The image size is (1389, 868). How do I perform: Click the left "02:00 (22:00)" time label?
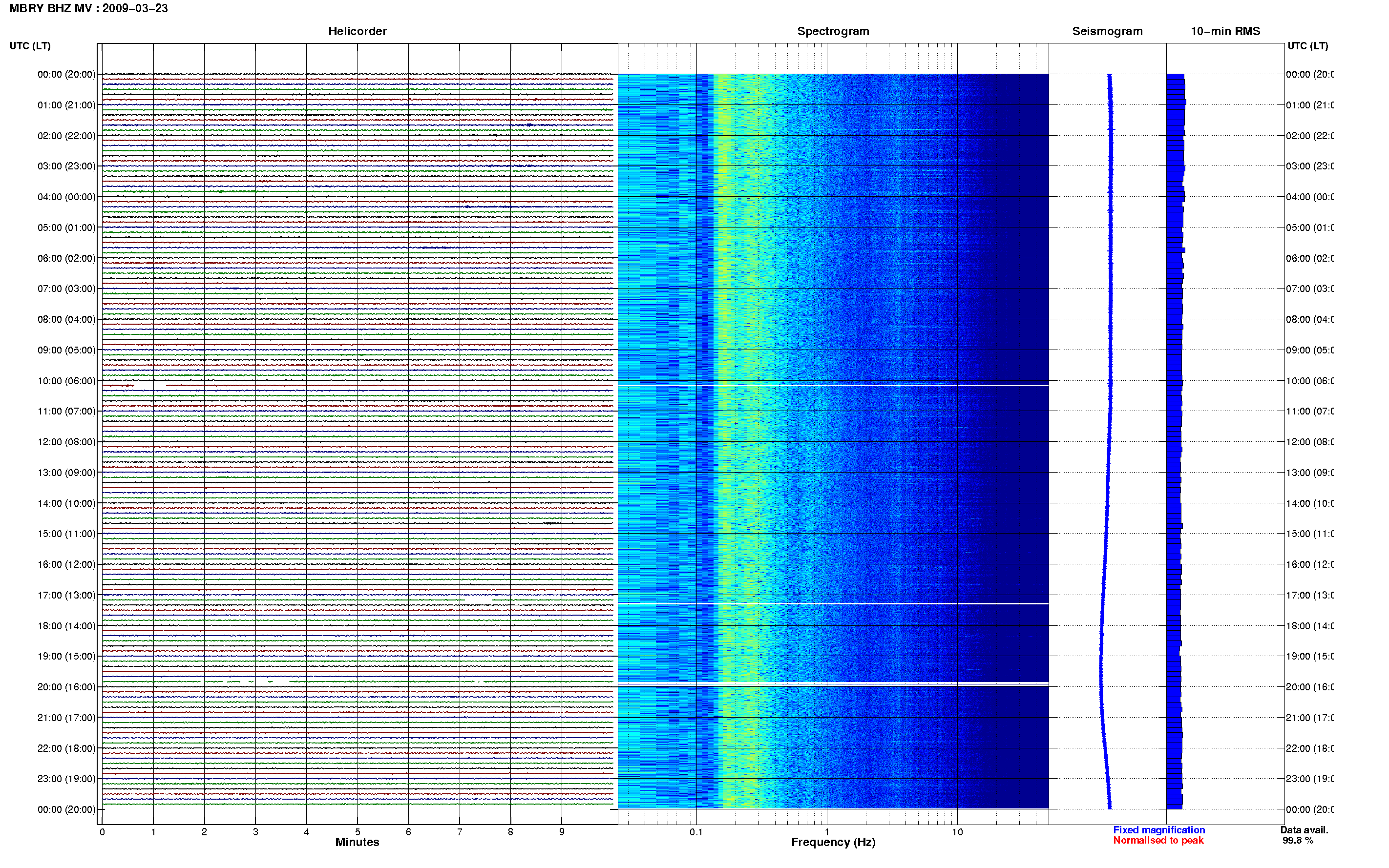66,136
